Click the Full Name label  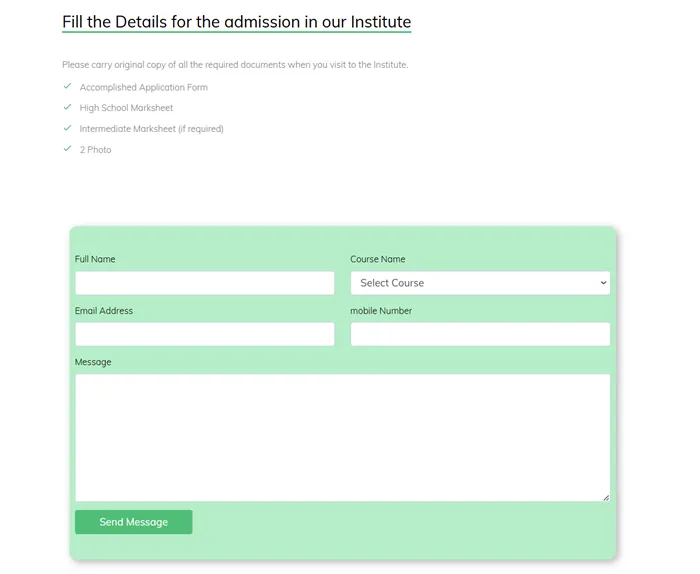pos(95,259)
